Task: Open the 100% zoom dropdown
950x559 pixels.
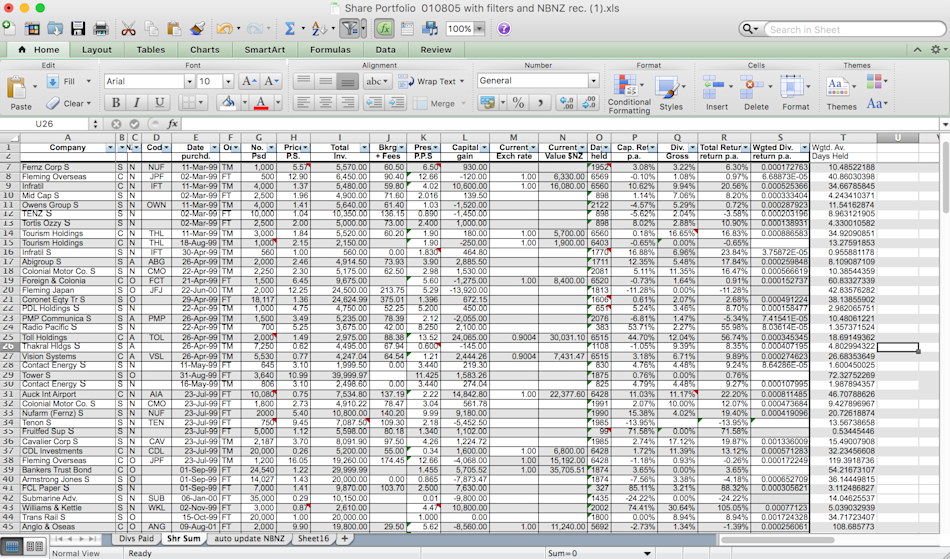Action: coord(479,28)
